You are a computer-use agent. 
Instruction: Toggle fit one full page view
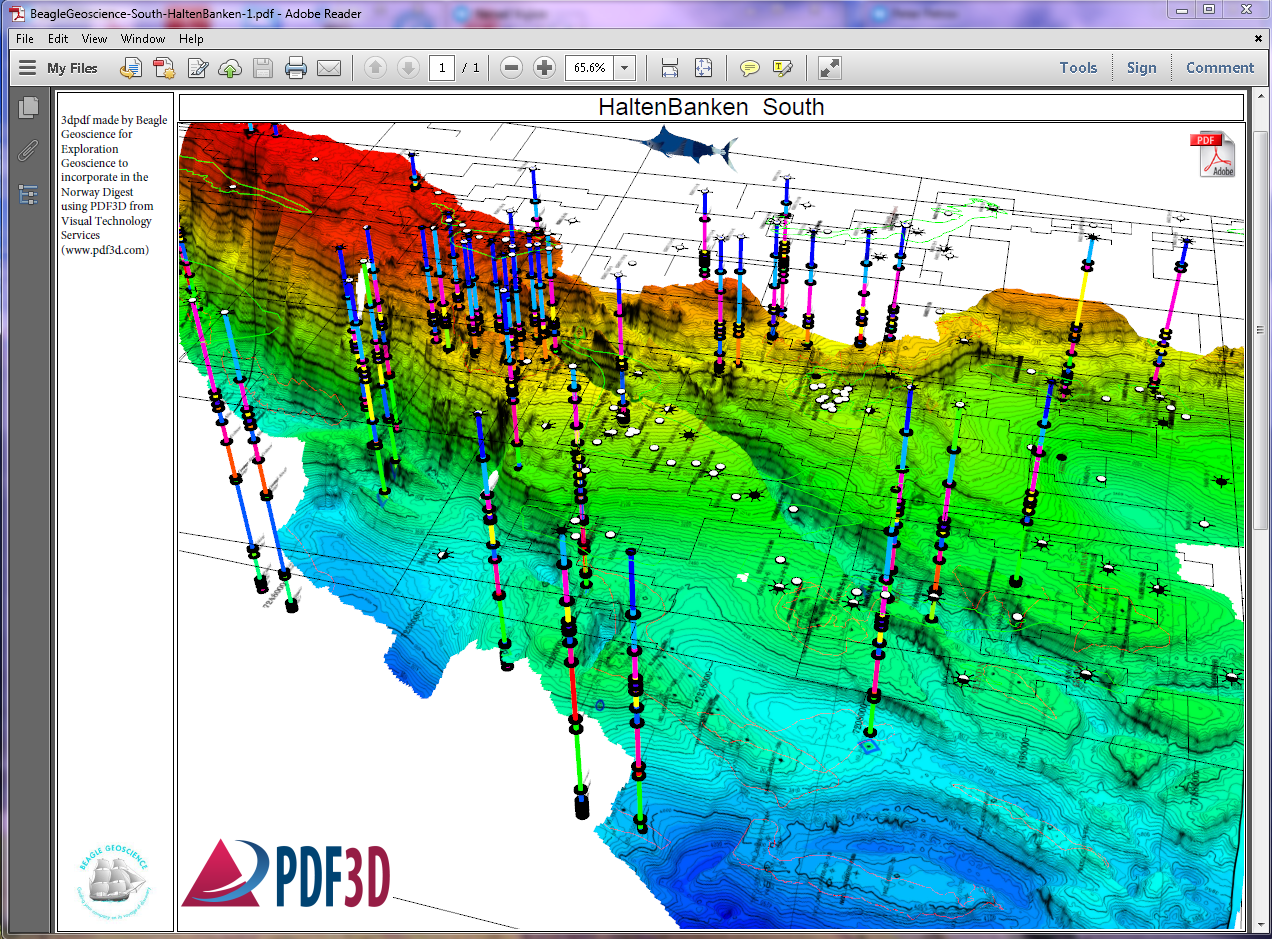703,68
